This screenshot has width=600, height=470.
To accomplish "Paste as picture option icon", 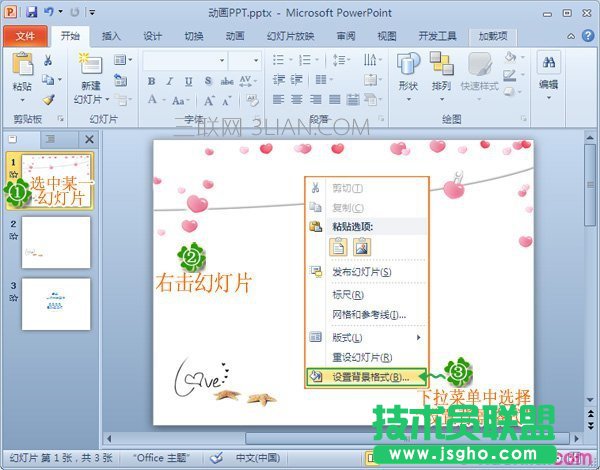I will [362, 247].
